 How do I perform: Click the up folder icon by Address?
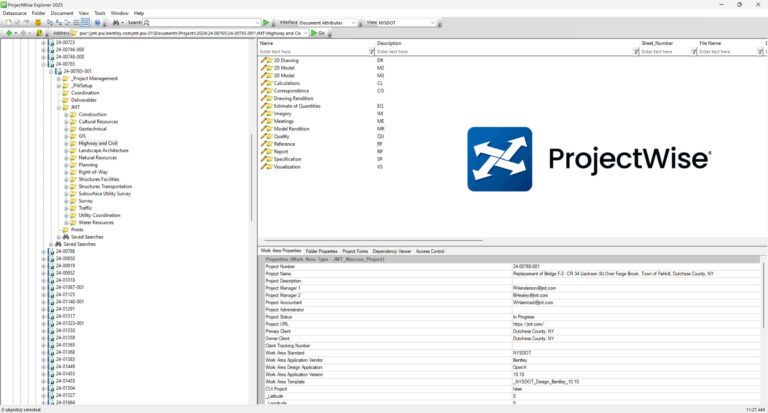pos(39,33)
